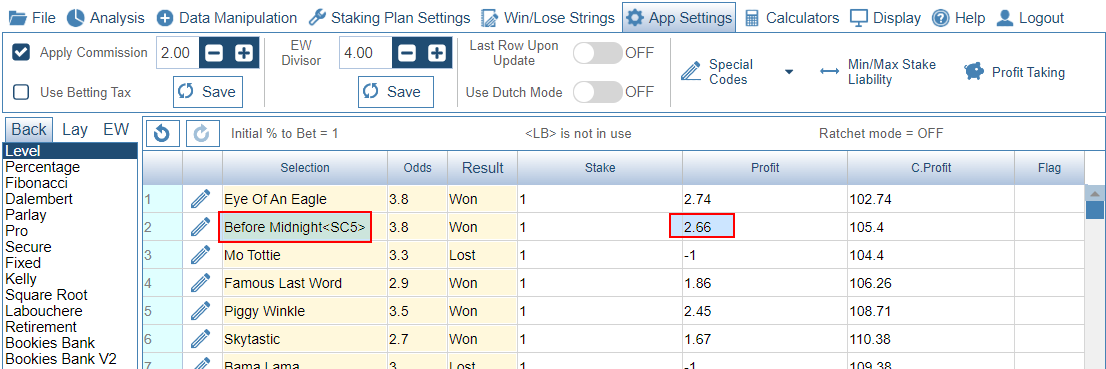The height and width of the screenshot is (369, 1106).
Task: Decrease EW Divisor with minus icon
Action: coord(408,53)
